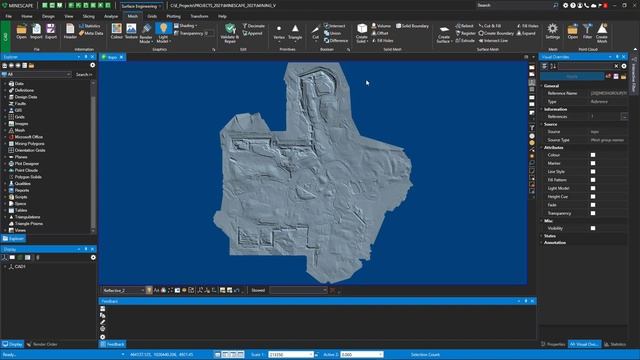
Task: Select the Colour graphics tool
Action: click(117, 31)
